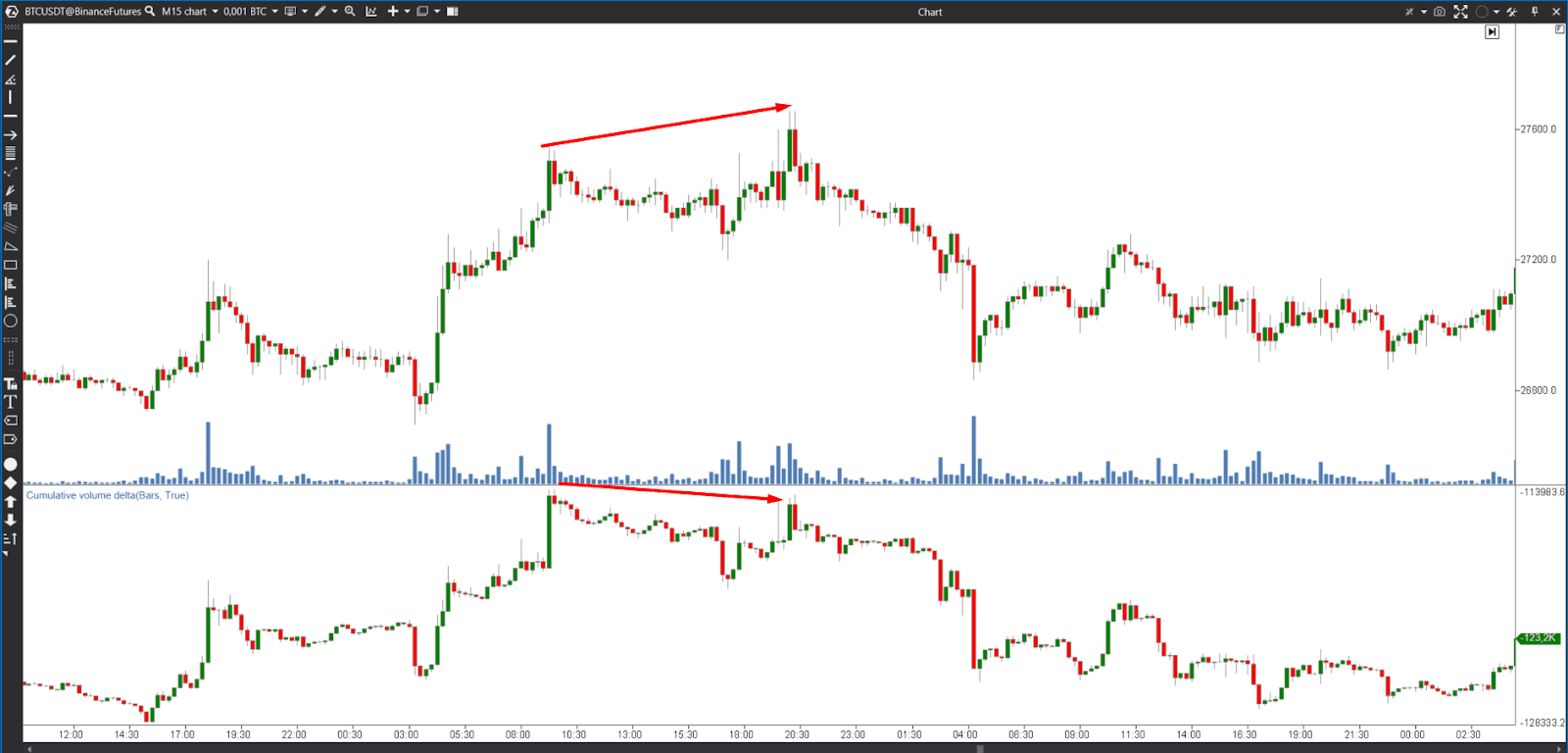Click the crosshair plus icon
The width and height of the screenshot is (1568, 753).
click(393, 12)
